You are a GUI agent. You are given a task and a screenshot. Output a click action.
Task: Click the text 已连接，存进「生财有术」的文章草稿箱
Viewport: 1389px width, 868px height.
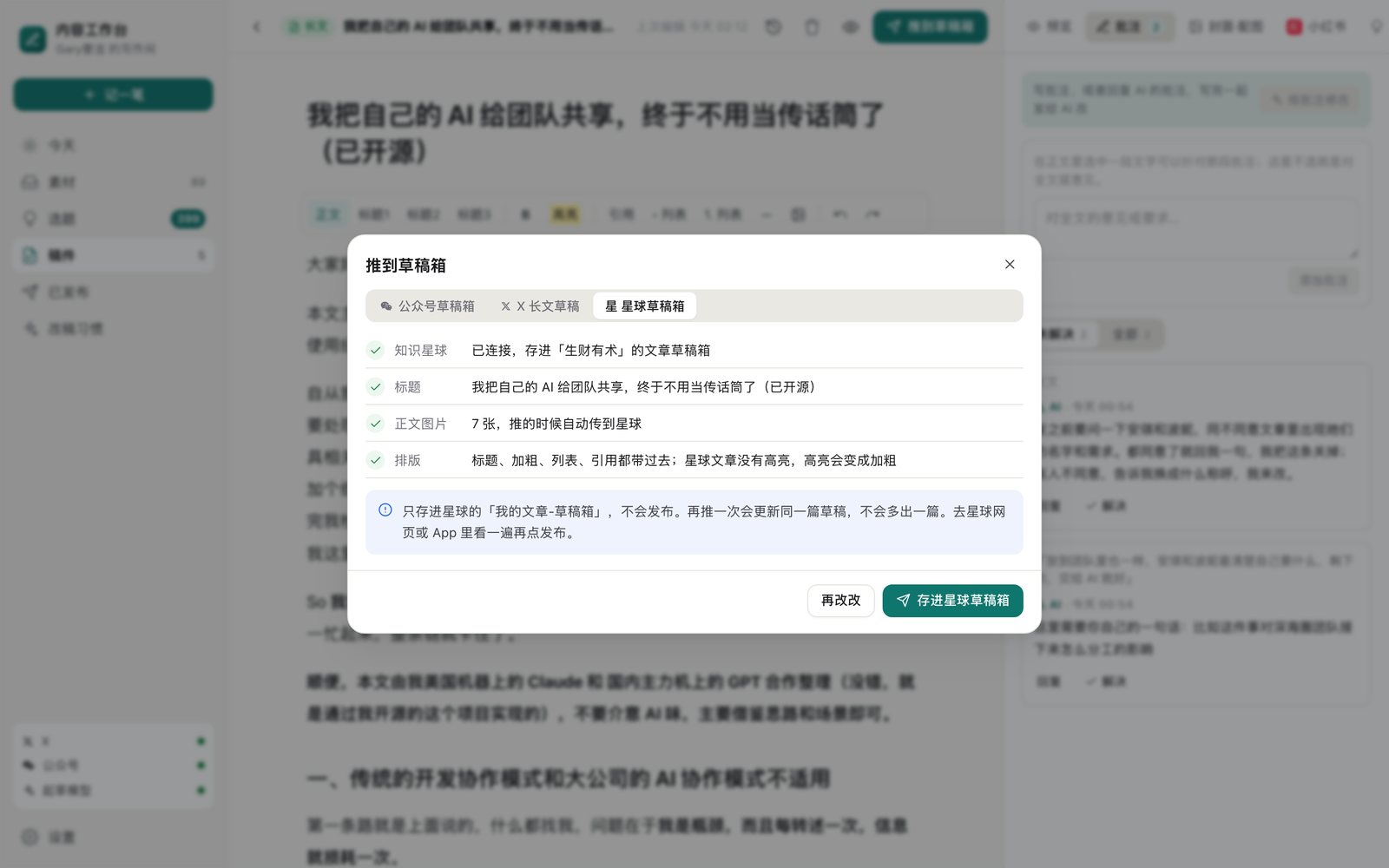point(591,351)
